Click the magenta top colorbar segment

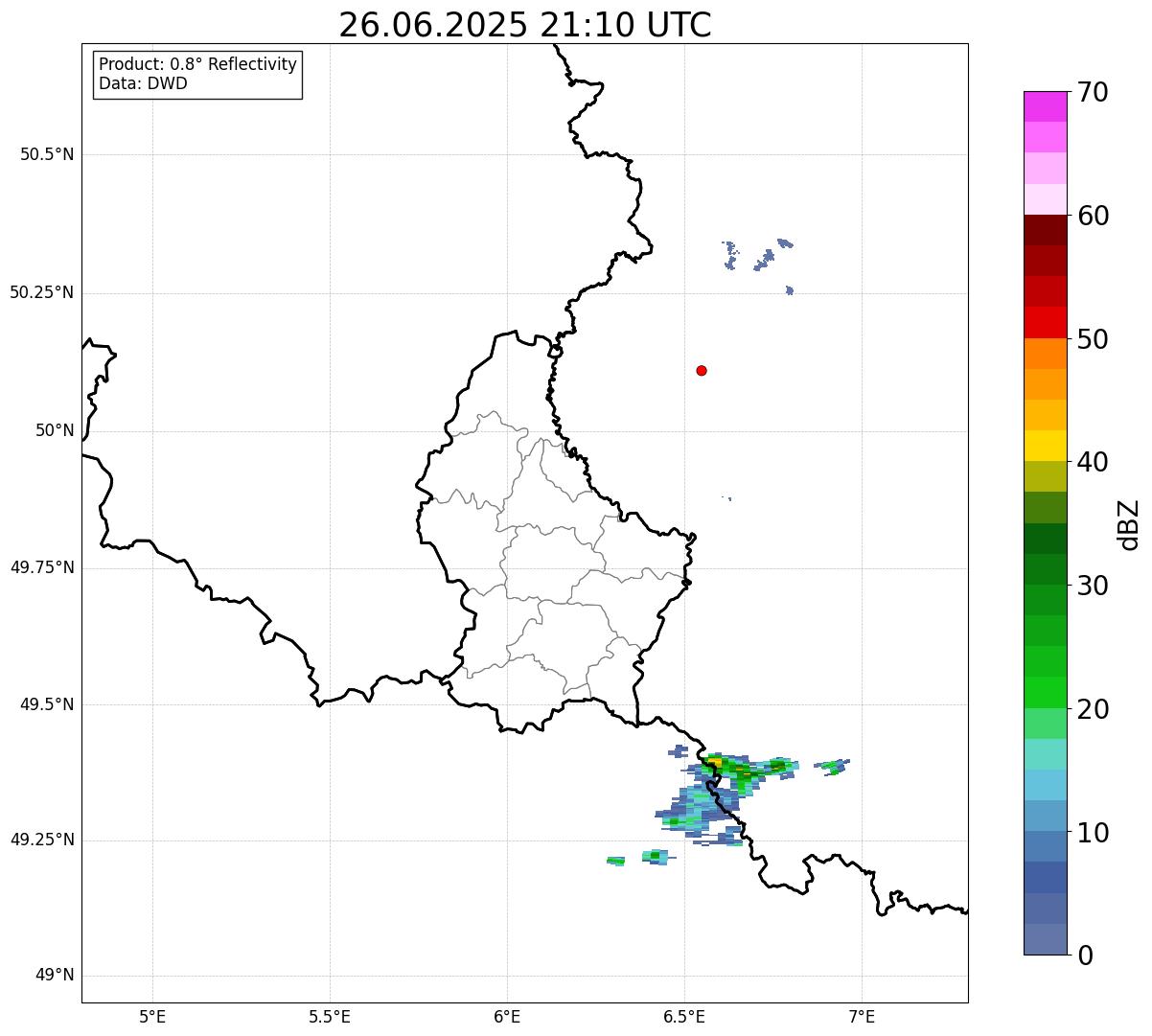[x=1045, y=106]
